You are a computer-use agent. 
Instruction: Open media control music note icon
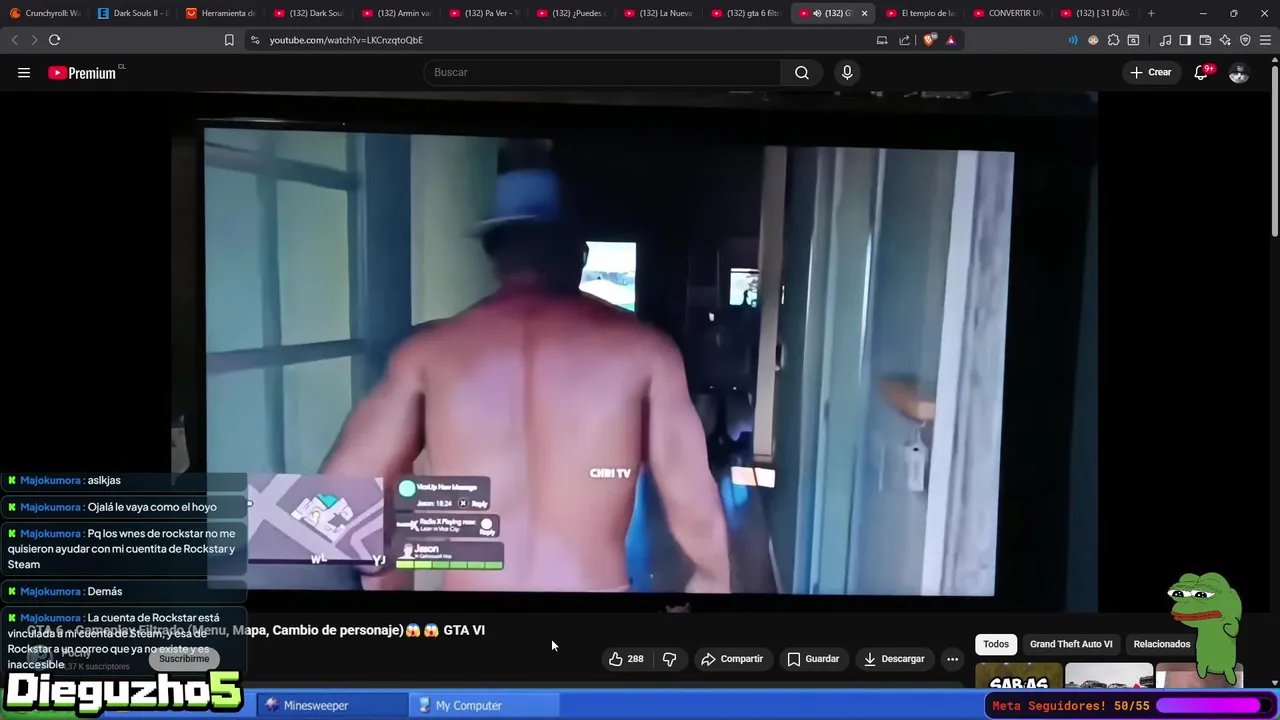[1165, 40]
